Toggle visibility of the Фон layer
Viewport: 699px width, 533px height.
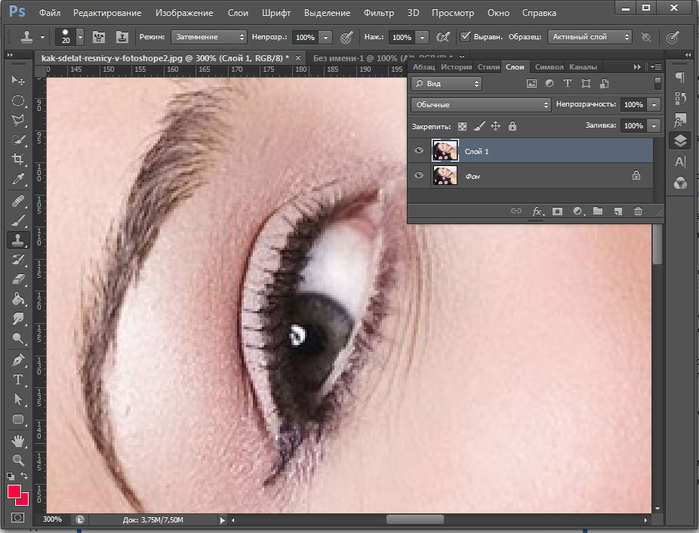[x=418, y=176]
